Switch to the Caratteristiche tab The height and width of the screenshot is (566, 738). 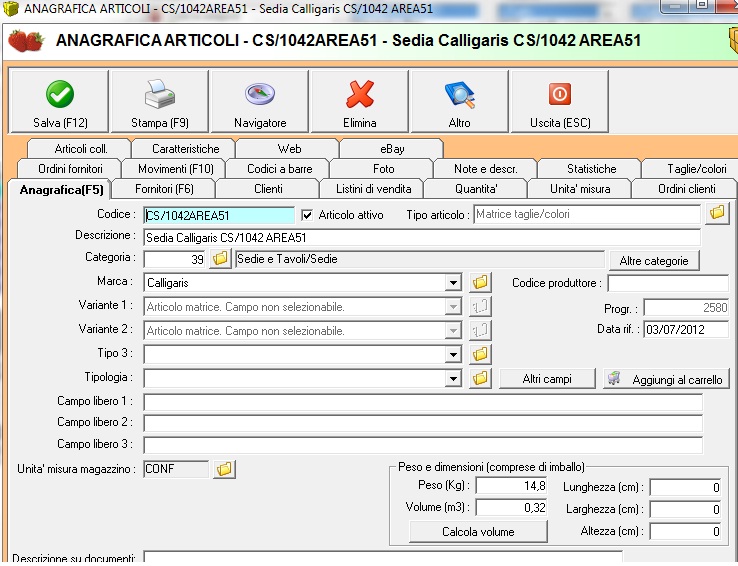click(x=184, y=149)
